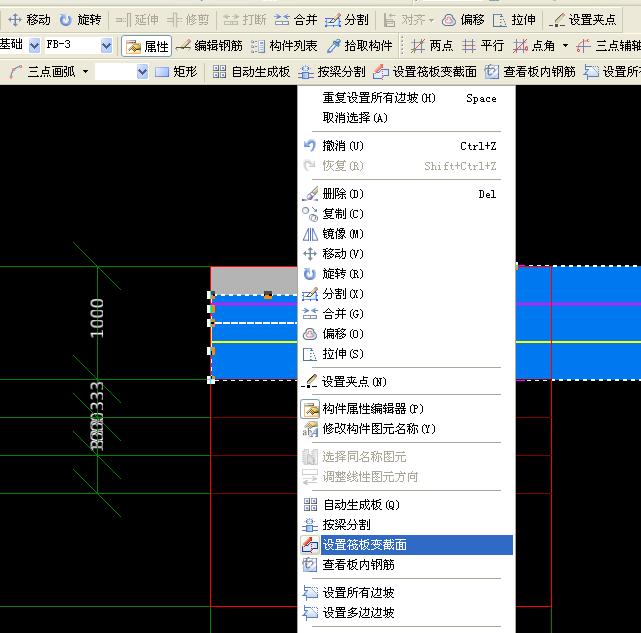Click the 偏移 (Offset) toolbar tool

pos(463,20)
